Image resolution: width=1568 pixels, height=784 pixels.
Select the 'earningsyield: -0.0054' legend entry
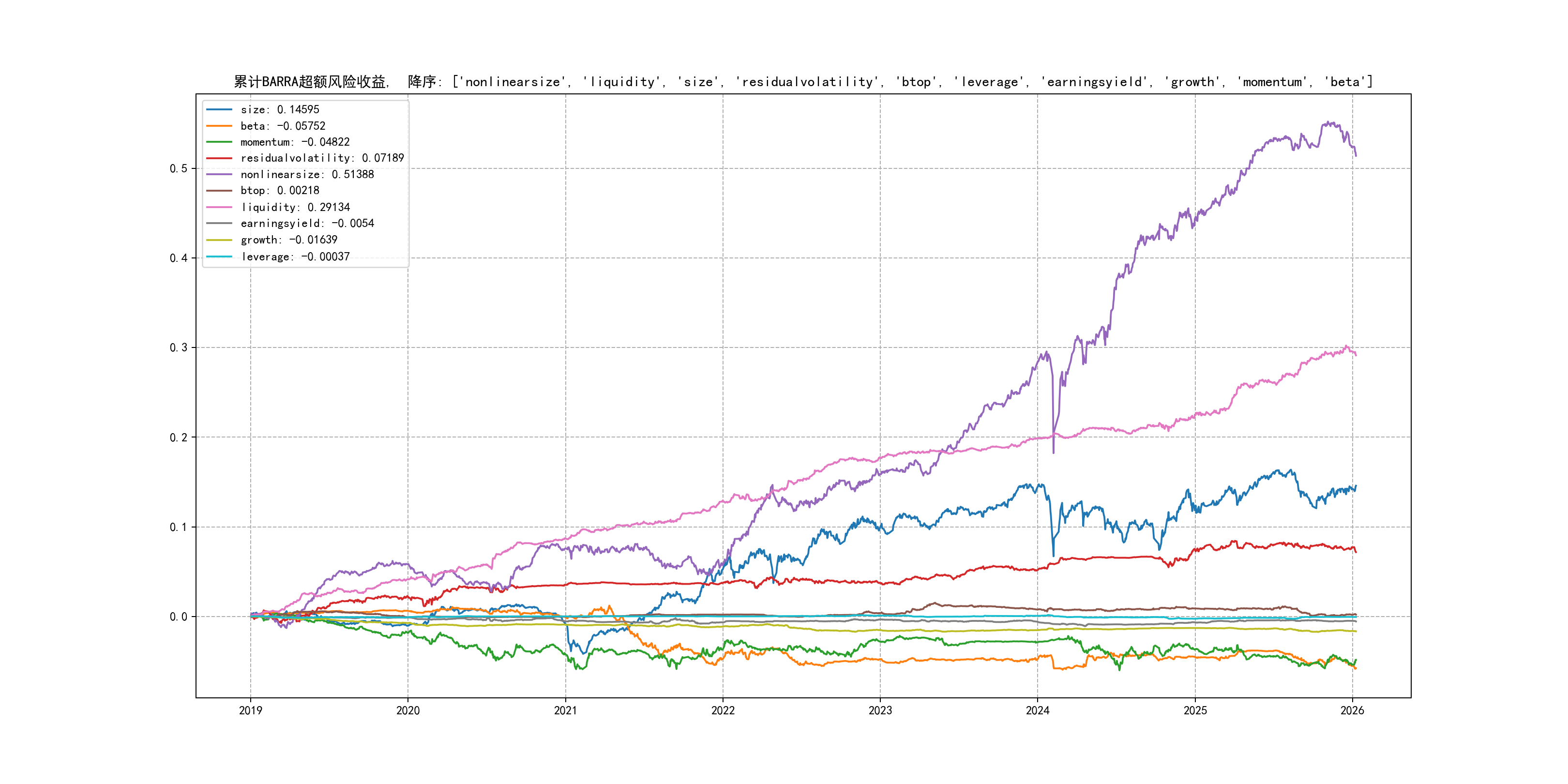[307, 224]
